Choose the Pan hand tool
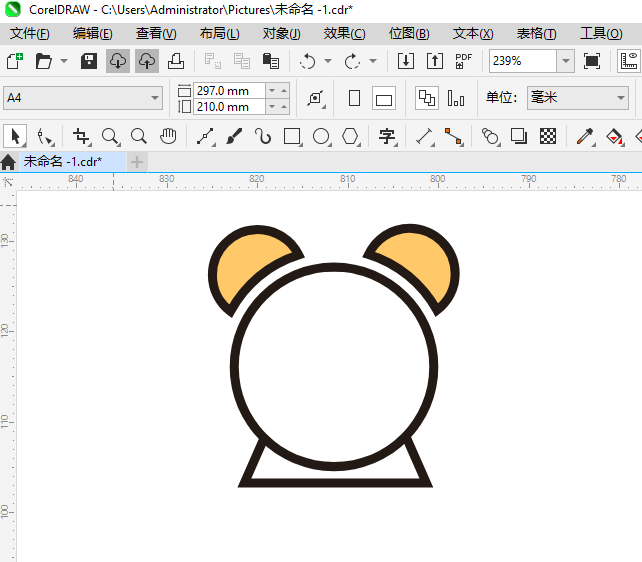Screen dimensions: 642x562 click(x=168, y=136)
